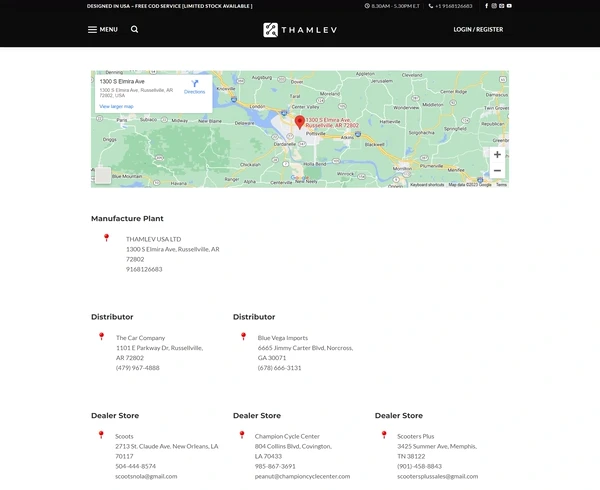Screen dimensions: 600x490
Task: Click the Blue Vega Imports name
Action: (283, 338)
